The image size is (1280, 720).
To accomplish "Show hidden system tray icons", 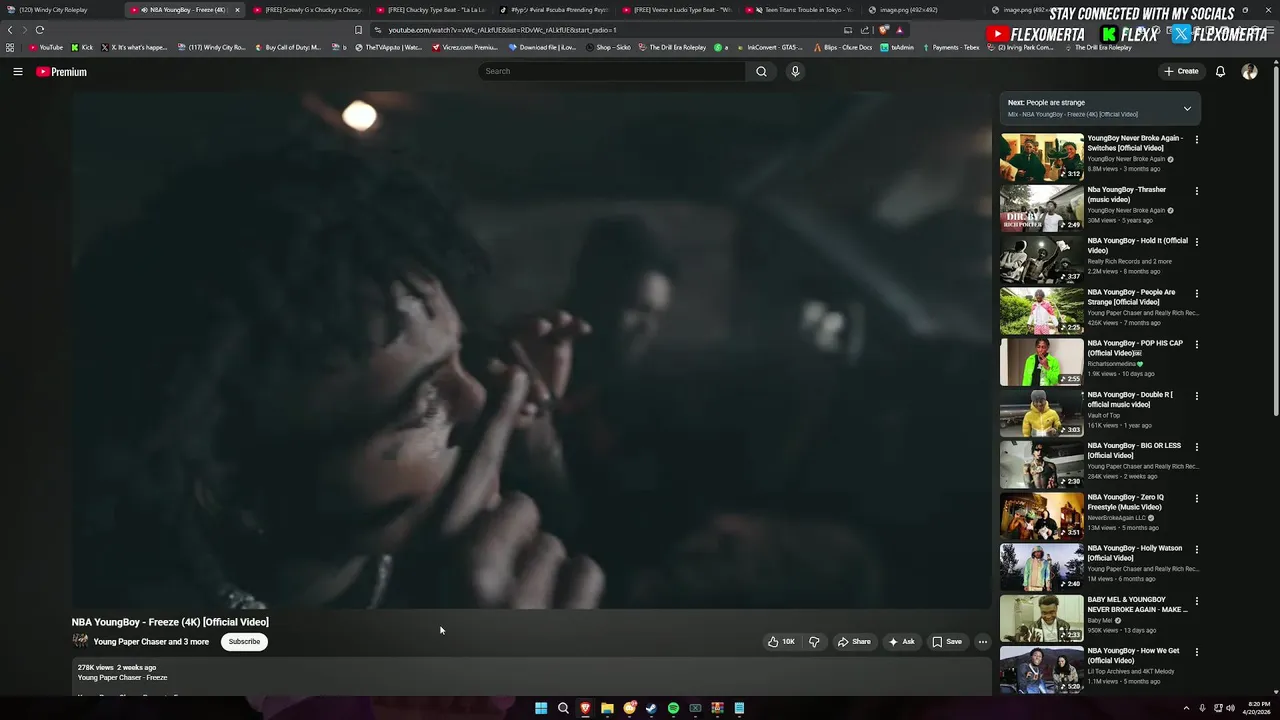I will click(x=1186, y=708).
